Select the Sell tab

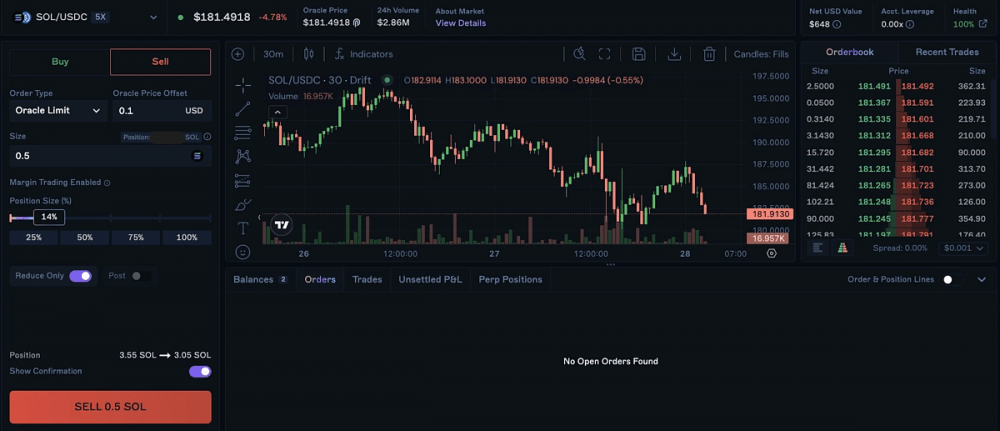click(160, 62)
